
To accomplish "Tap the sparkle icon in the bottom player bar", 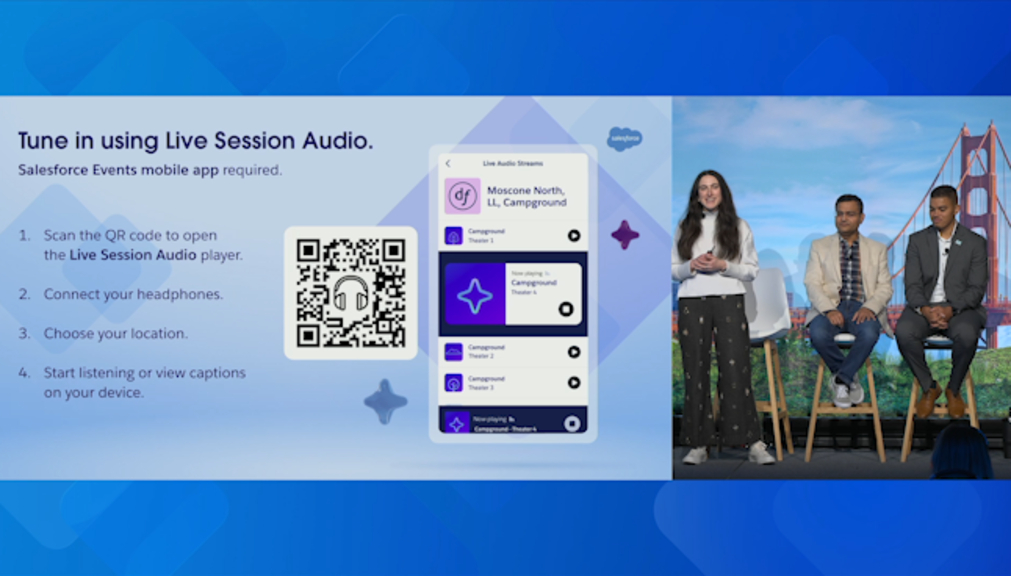I will click(x=457, y=423).
